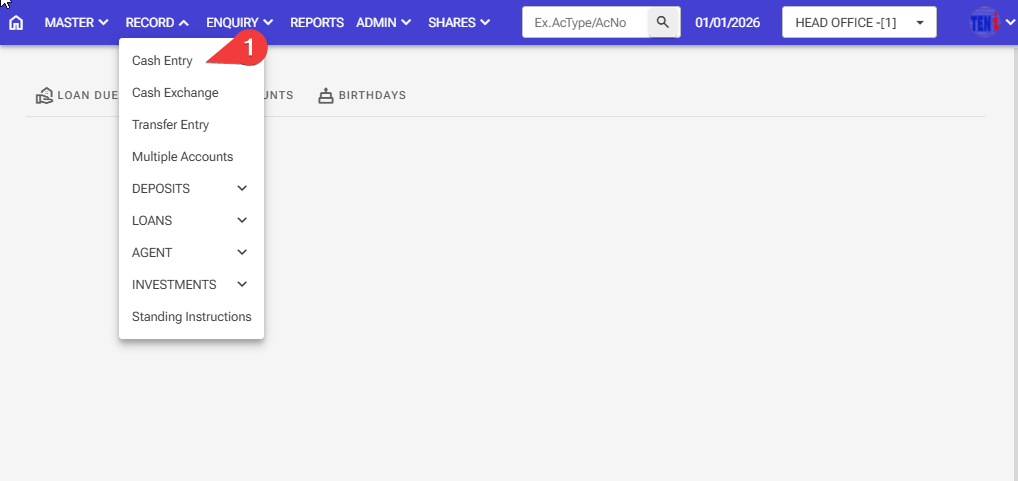Expand the LOANS submenu

click(x=190, y=221)
